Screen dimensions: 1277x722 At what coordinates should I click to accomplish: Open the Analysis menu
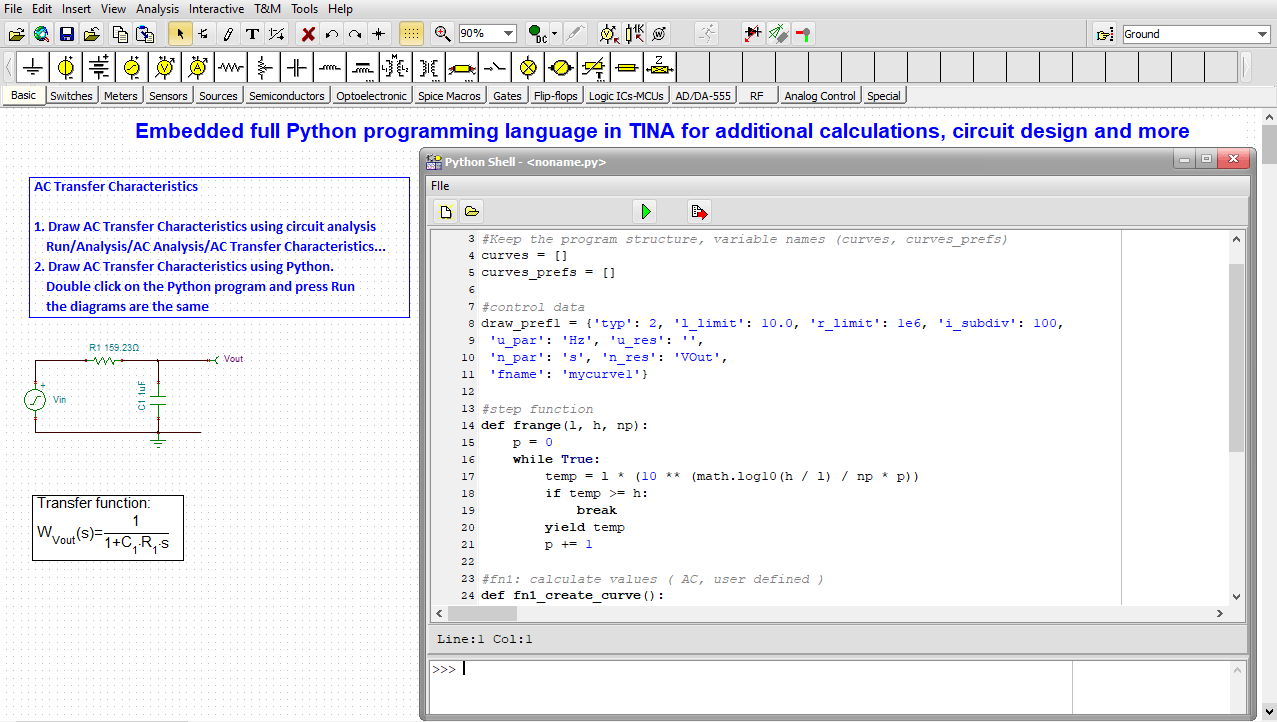(x=157, y=9)
